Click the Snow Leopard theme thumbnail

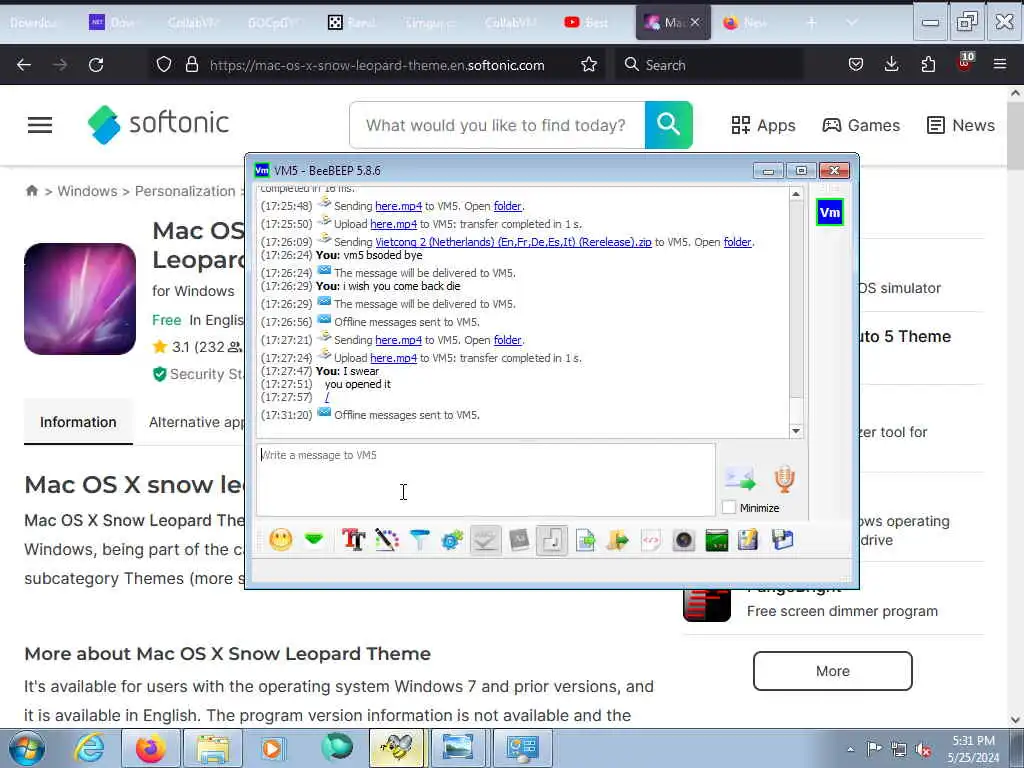click(80, 299)
